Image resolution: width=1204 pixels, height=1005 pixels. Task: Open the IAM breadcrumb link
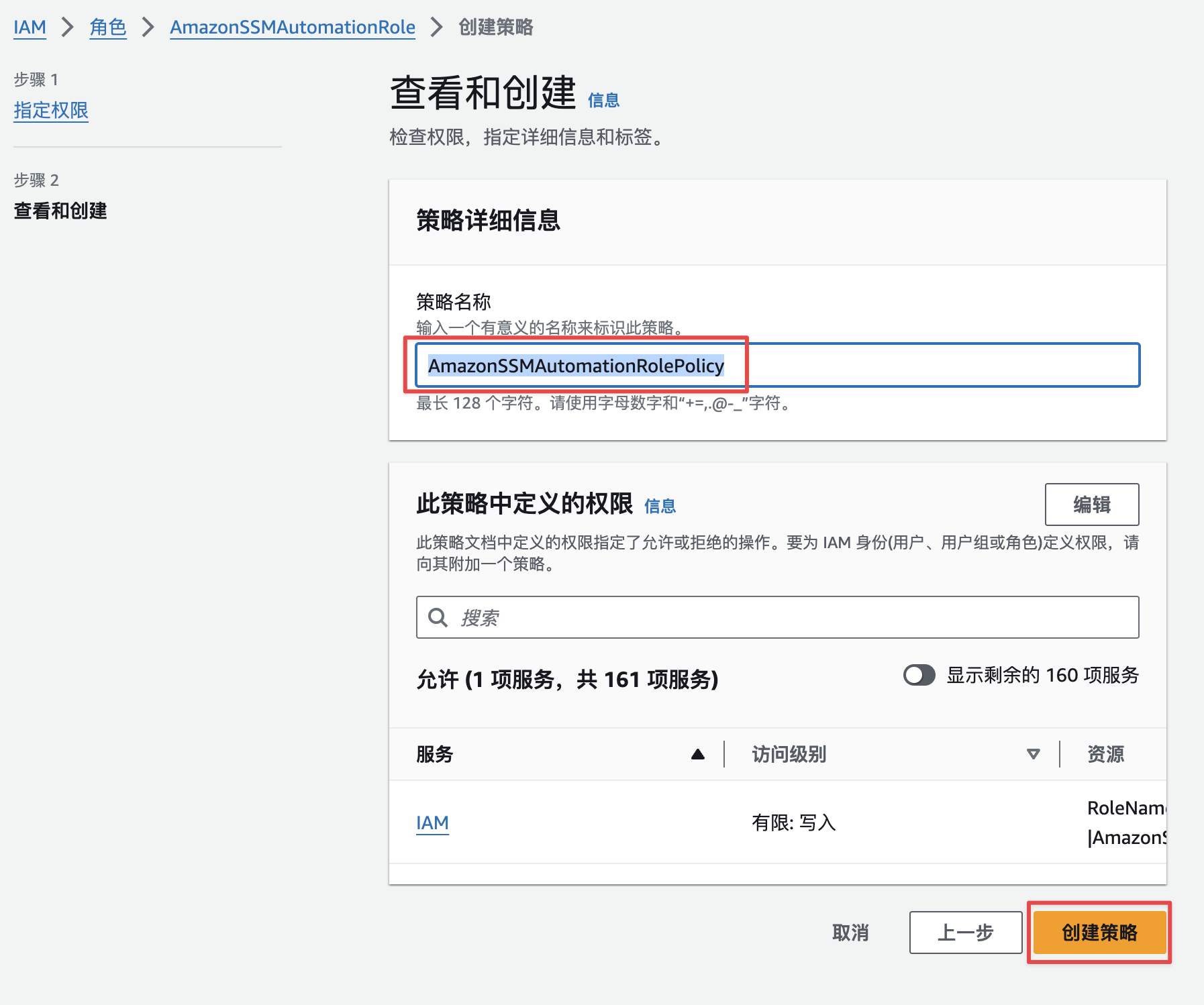30,28
